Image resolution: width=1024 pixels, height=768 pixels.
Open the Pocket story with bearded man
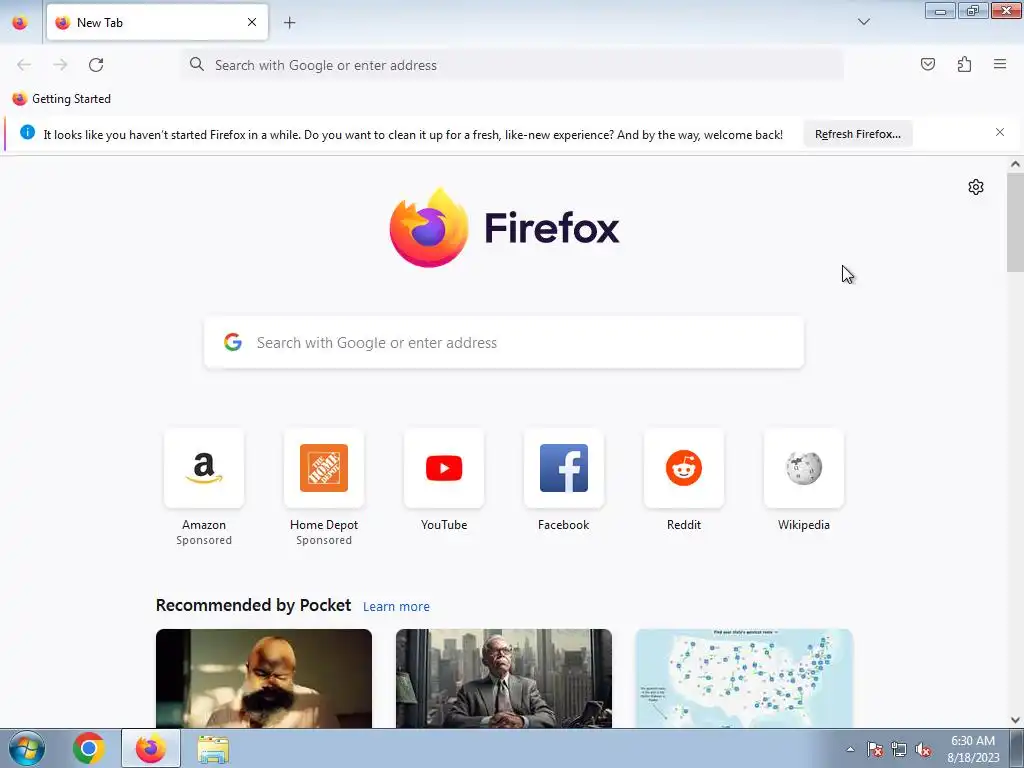pyautogui.click(x=264, y=679)
